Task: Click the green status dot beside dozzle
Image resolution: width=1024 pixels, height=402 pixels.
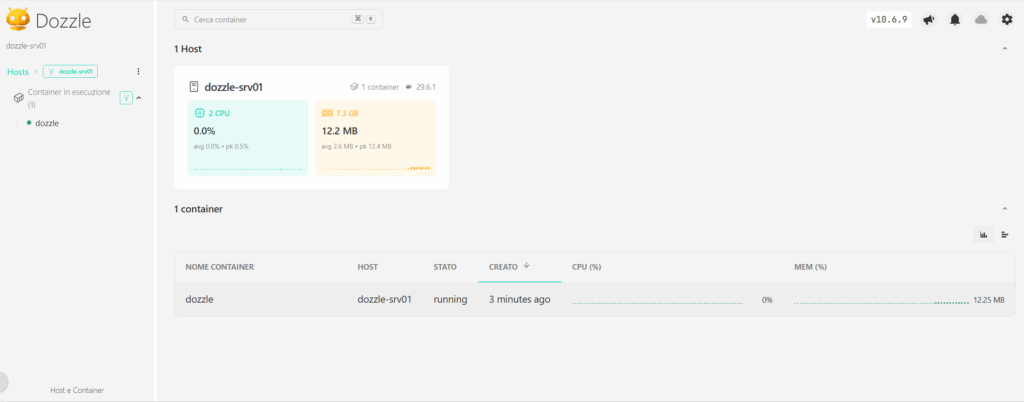Action: pyautogui.click(x=29, y=123)
